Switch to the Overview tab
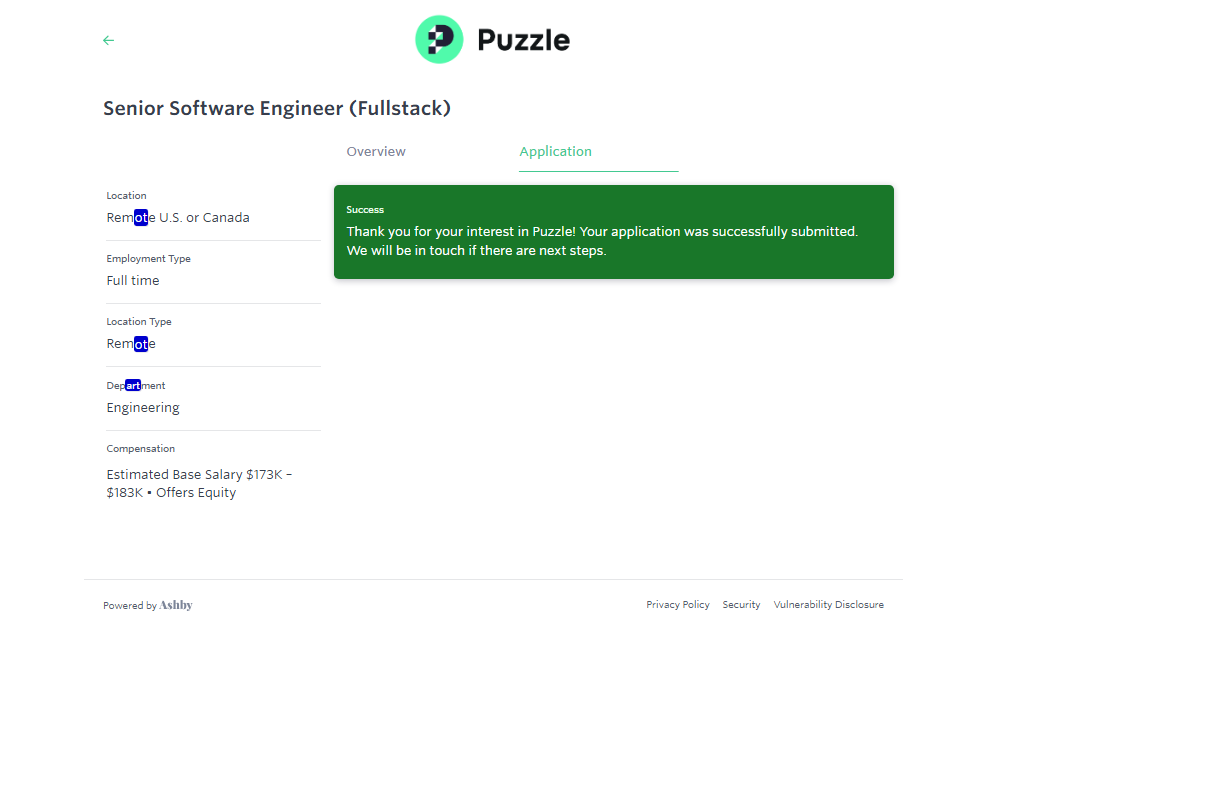The image size is (1215, 790). coord(376,152)
